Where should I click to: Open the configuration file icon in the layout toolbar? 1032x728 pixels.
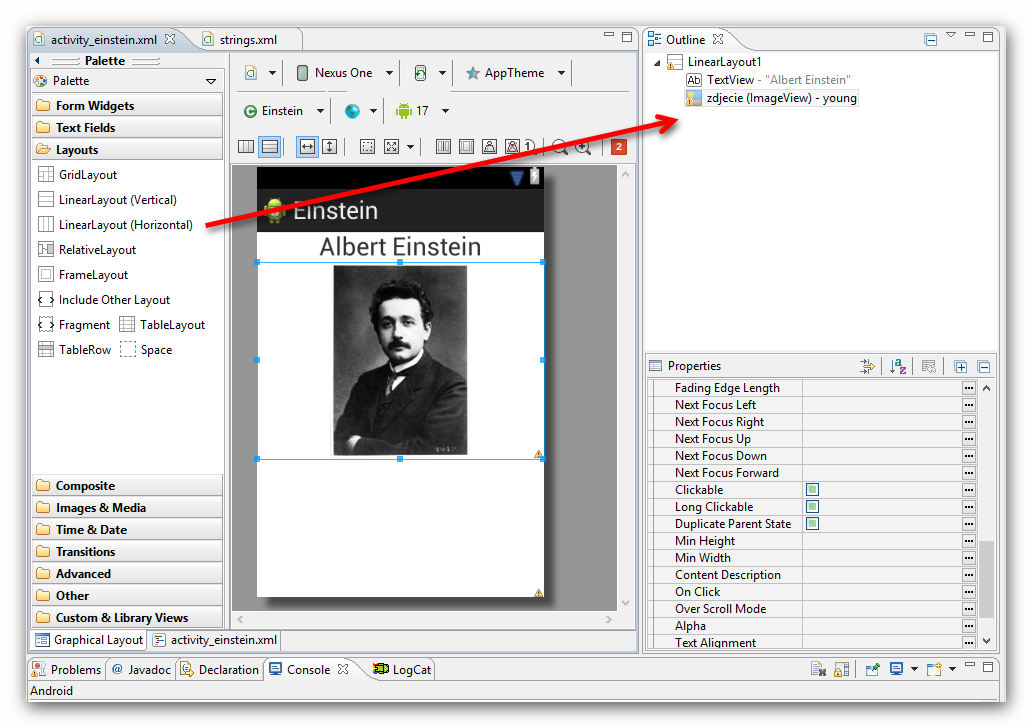tap(251, 73)
